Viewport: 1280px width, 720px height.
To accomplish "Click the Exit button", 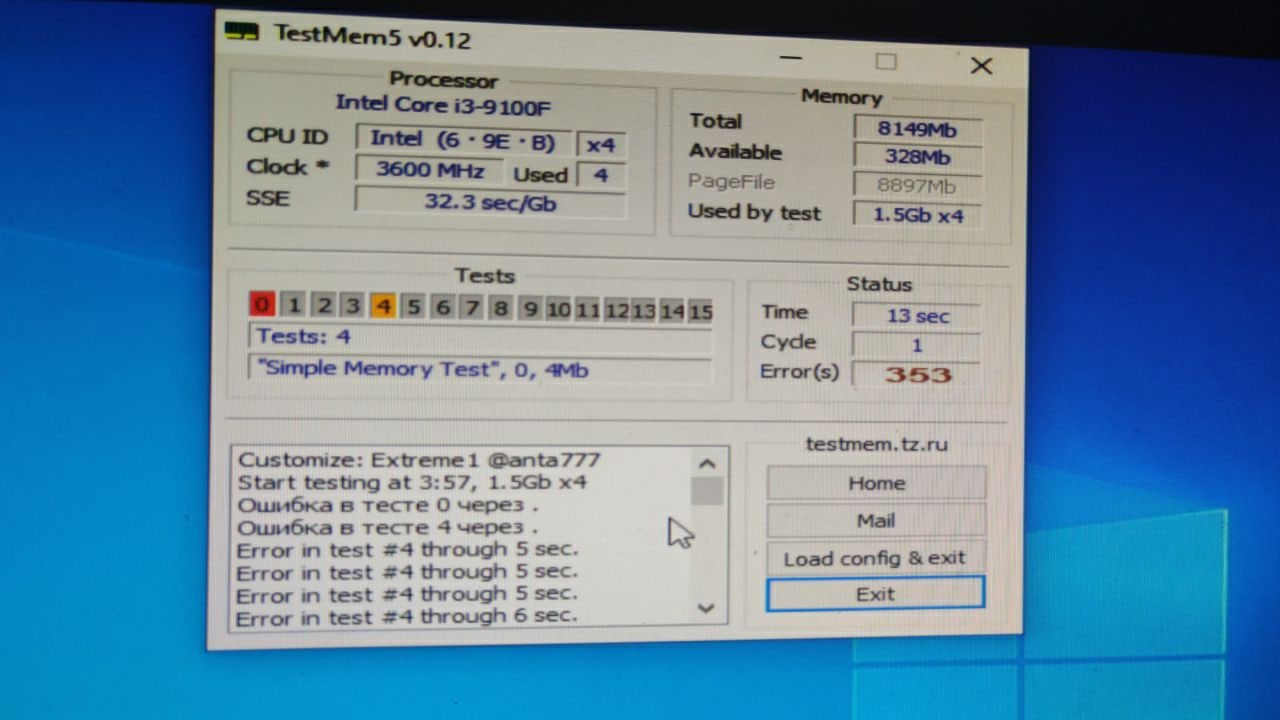I will pyautogui.click(x=875, y=593).
